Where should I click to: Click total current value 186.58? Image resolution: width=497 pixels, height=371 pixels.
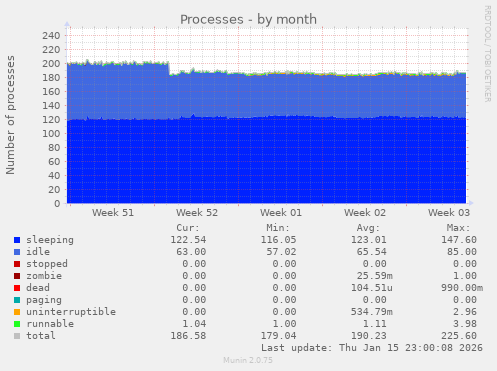pyautogui.click(x=188, y=336)
